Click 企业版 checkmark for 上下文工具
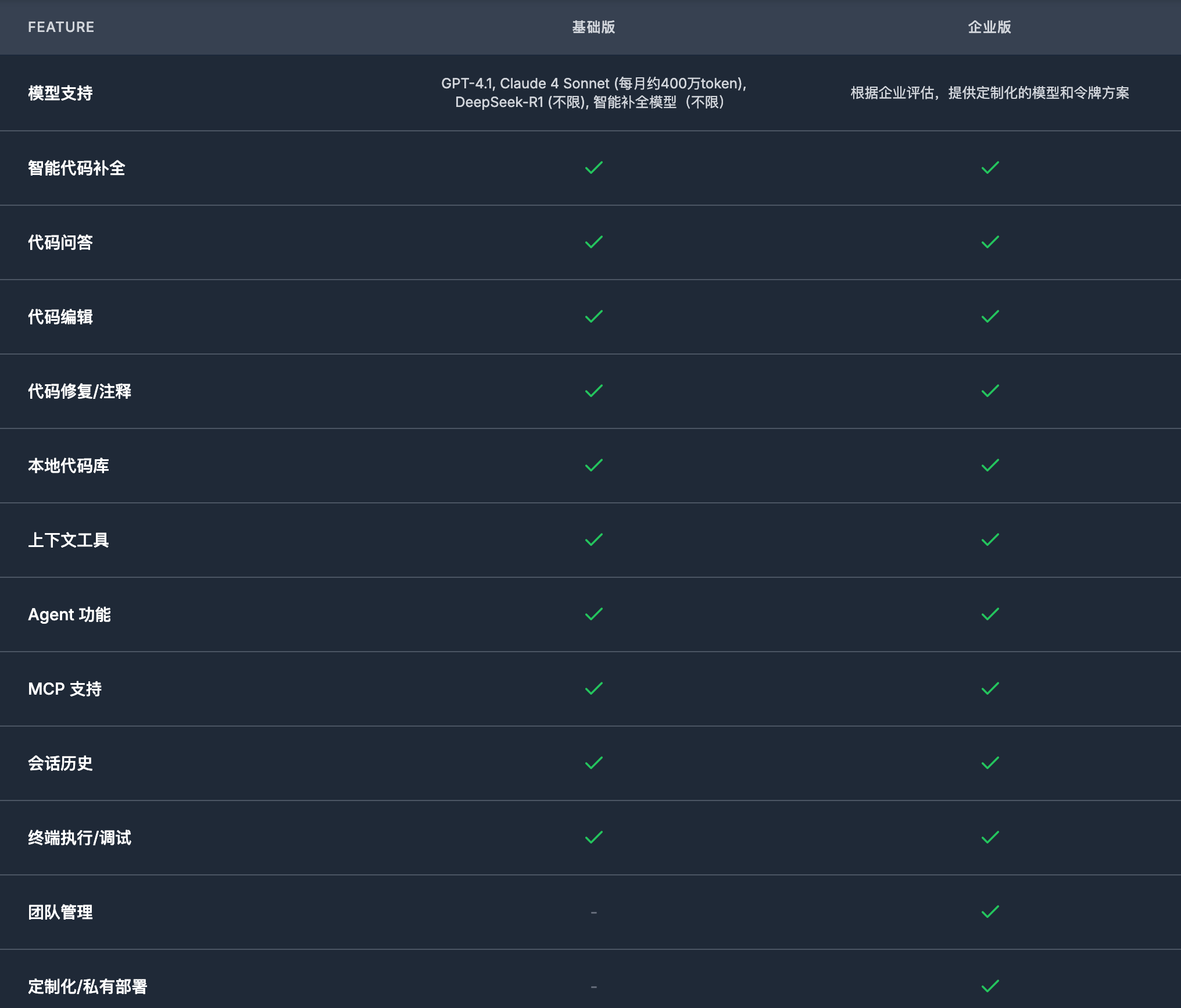The width and height of the screenshot is (1181, 1008). pos(990,540)
